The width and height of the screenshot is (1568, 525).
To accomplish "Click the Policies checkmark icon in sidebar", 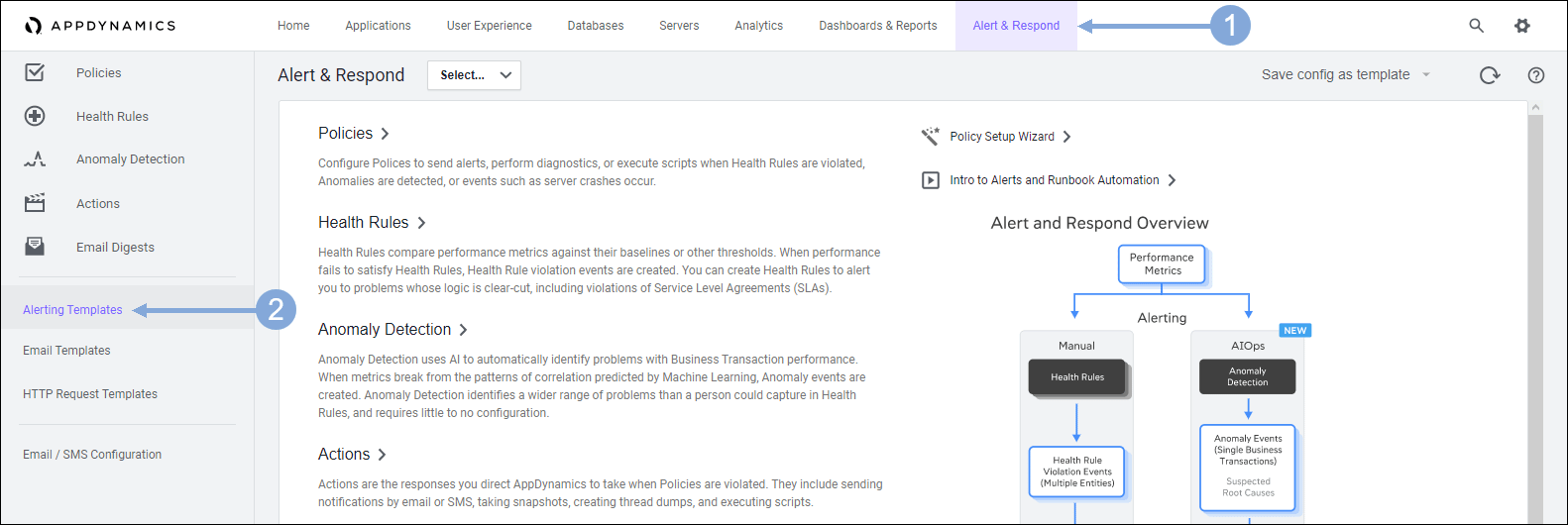I will (x=35, y=72).
